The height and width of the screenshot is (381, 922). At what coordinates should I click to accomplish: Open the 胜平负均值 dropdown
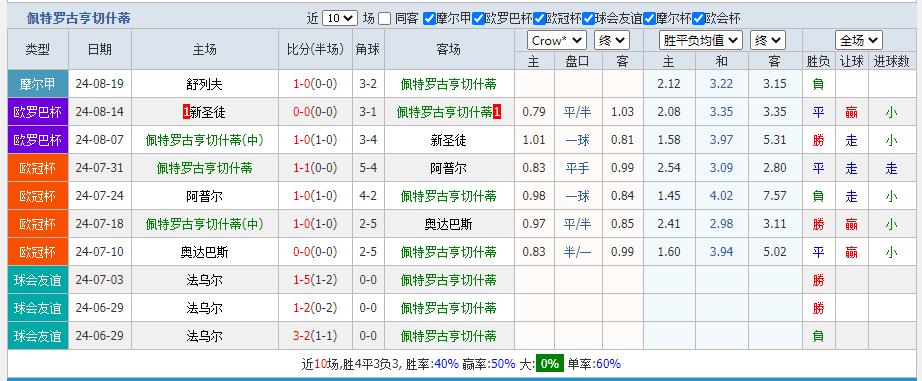tap(701, 41)
